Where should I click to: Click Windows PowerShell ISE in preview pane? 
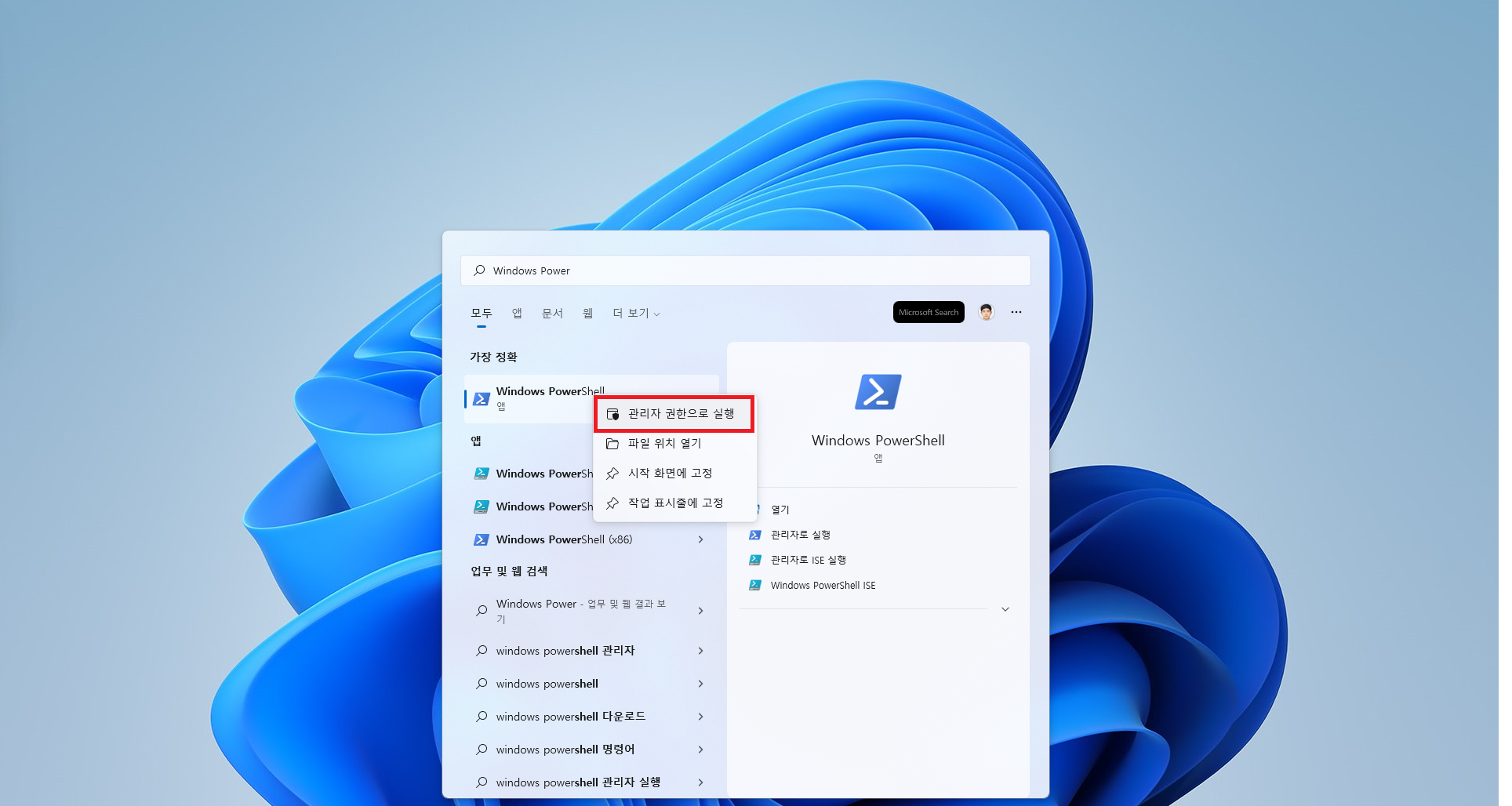pos(823,586)
